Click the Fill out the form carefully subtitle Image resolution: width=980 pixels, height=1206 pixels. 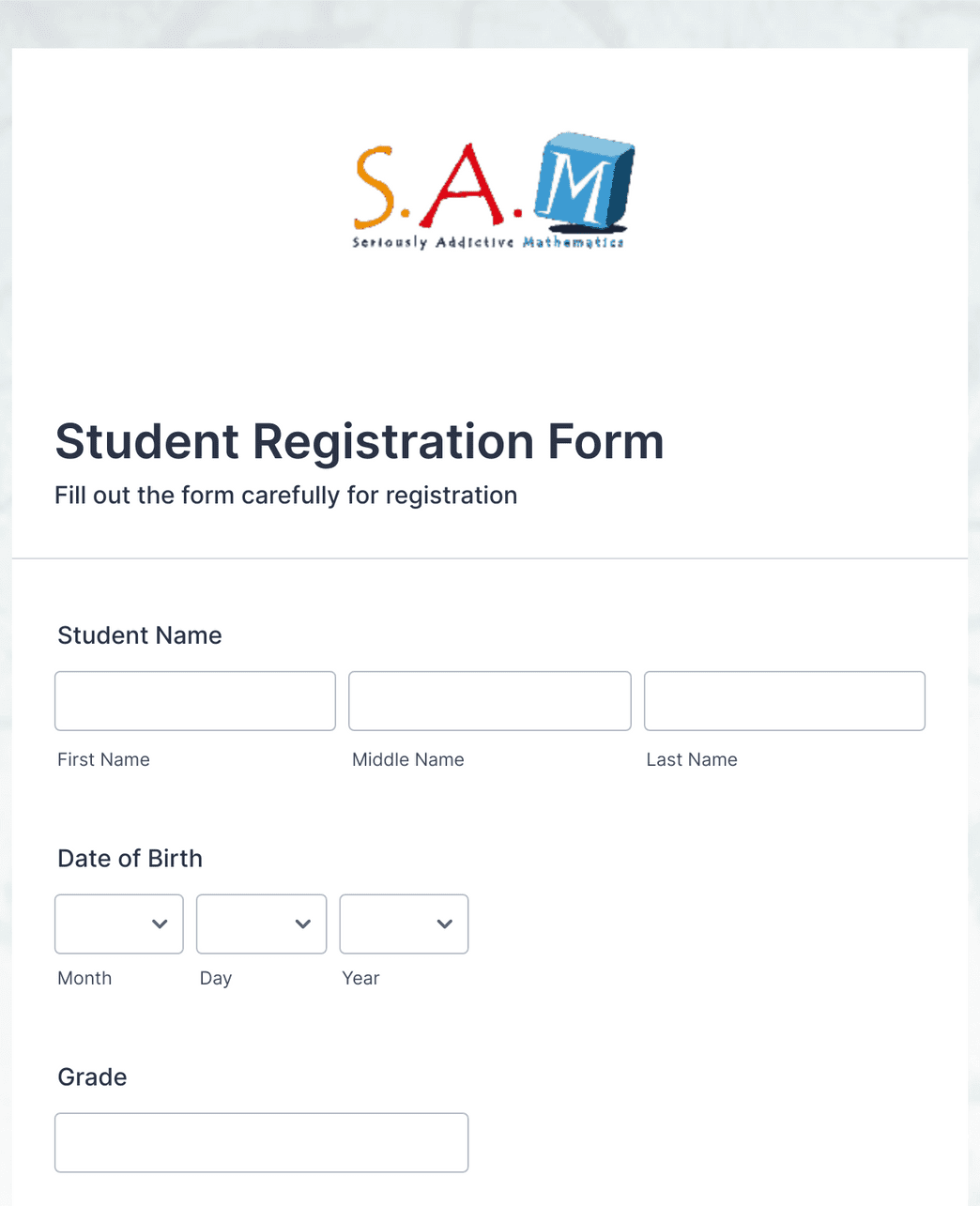287,495
